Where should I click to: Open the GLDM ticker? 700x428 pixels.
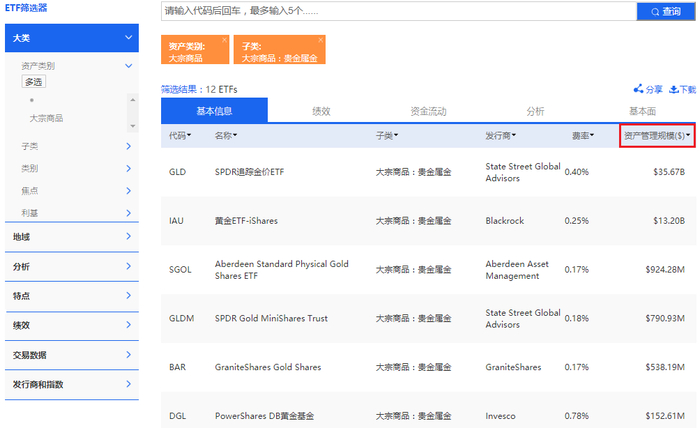pos(181,318)
